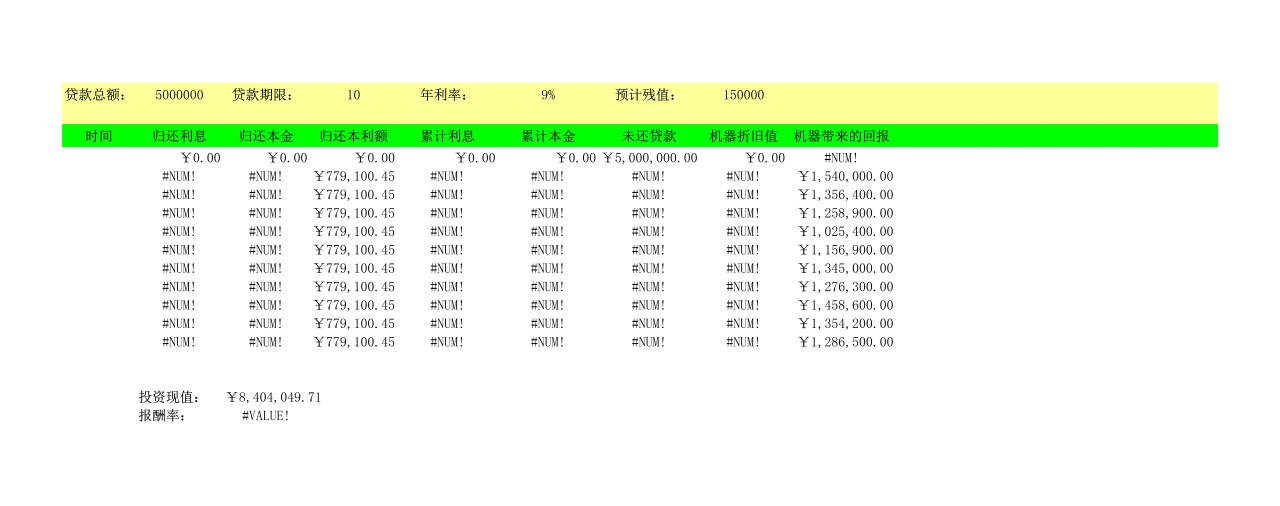This screenshot has height=506, width=1280.
Task: Click ¥0.00 under 累计利息 column
Action: [x=475, y=158]
